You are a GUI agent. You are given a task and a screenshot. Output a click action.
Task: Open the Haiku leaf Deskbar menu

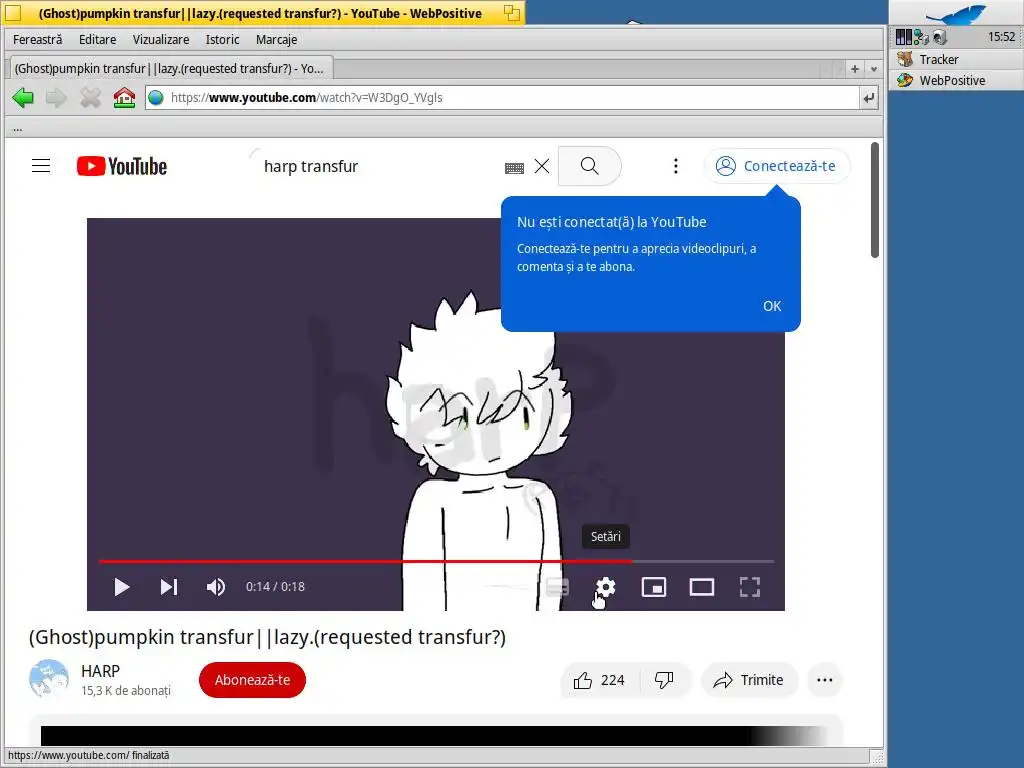click(956, 14)
